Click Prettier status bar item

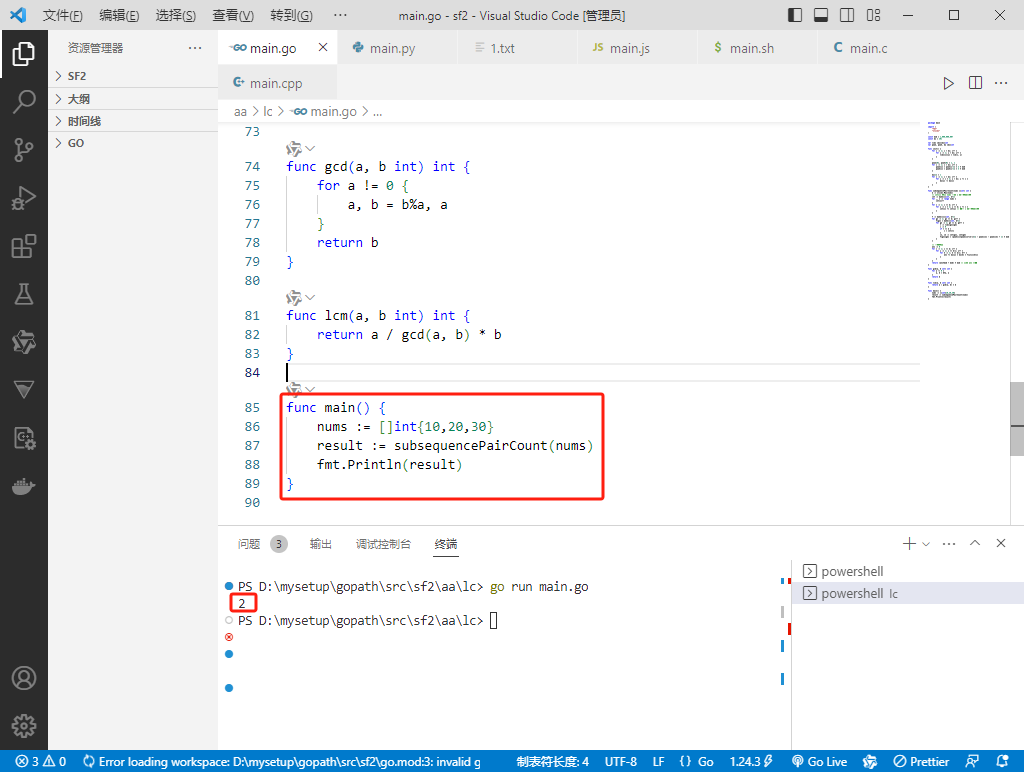[921, 761]
